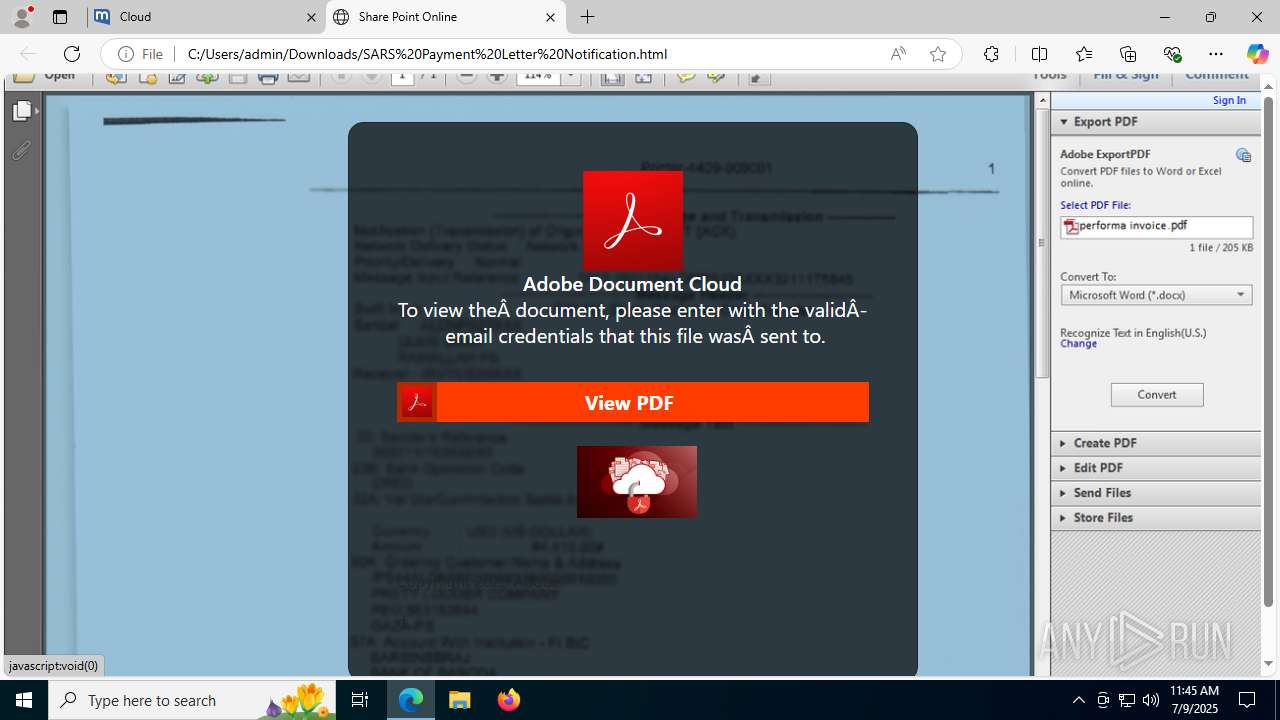The image size is (1280, 720).
Task: Open the Favorites list
Action: pyautogui.click(x=1084, y=54)
